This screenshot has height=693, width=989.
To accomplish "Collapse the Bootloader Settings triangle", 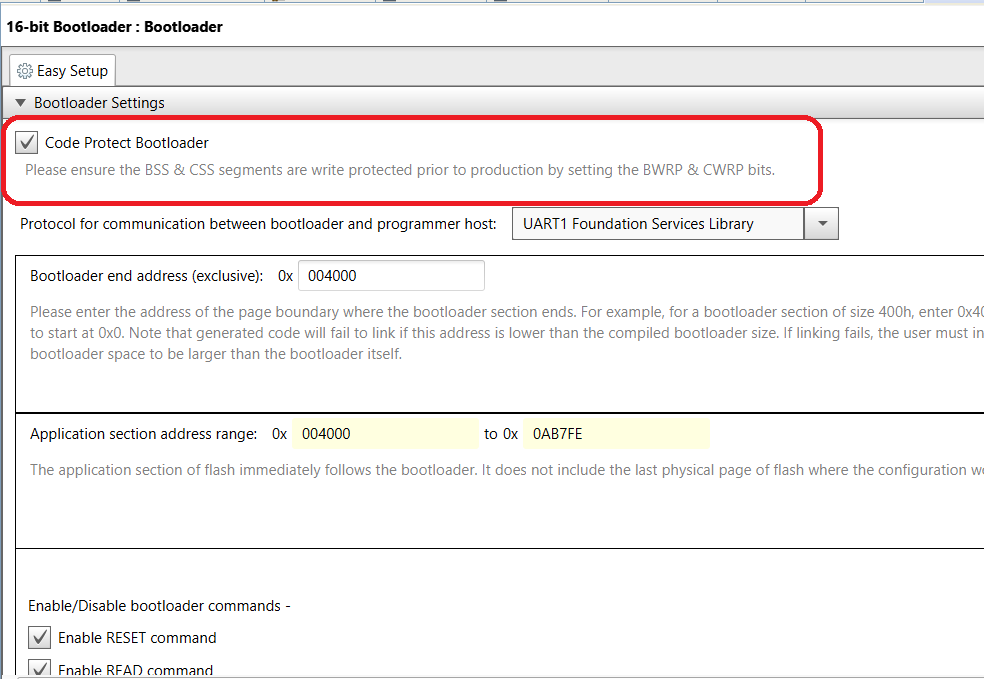I will [20, 103].
